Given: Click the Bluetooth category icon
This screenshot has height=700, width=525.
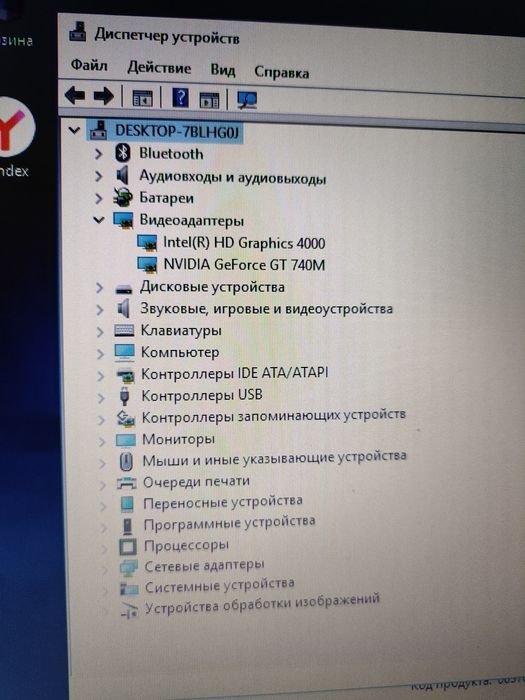Looking at the screenshot, I should 123,153.
